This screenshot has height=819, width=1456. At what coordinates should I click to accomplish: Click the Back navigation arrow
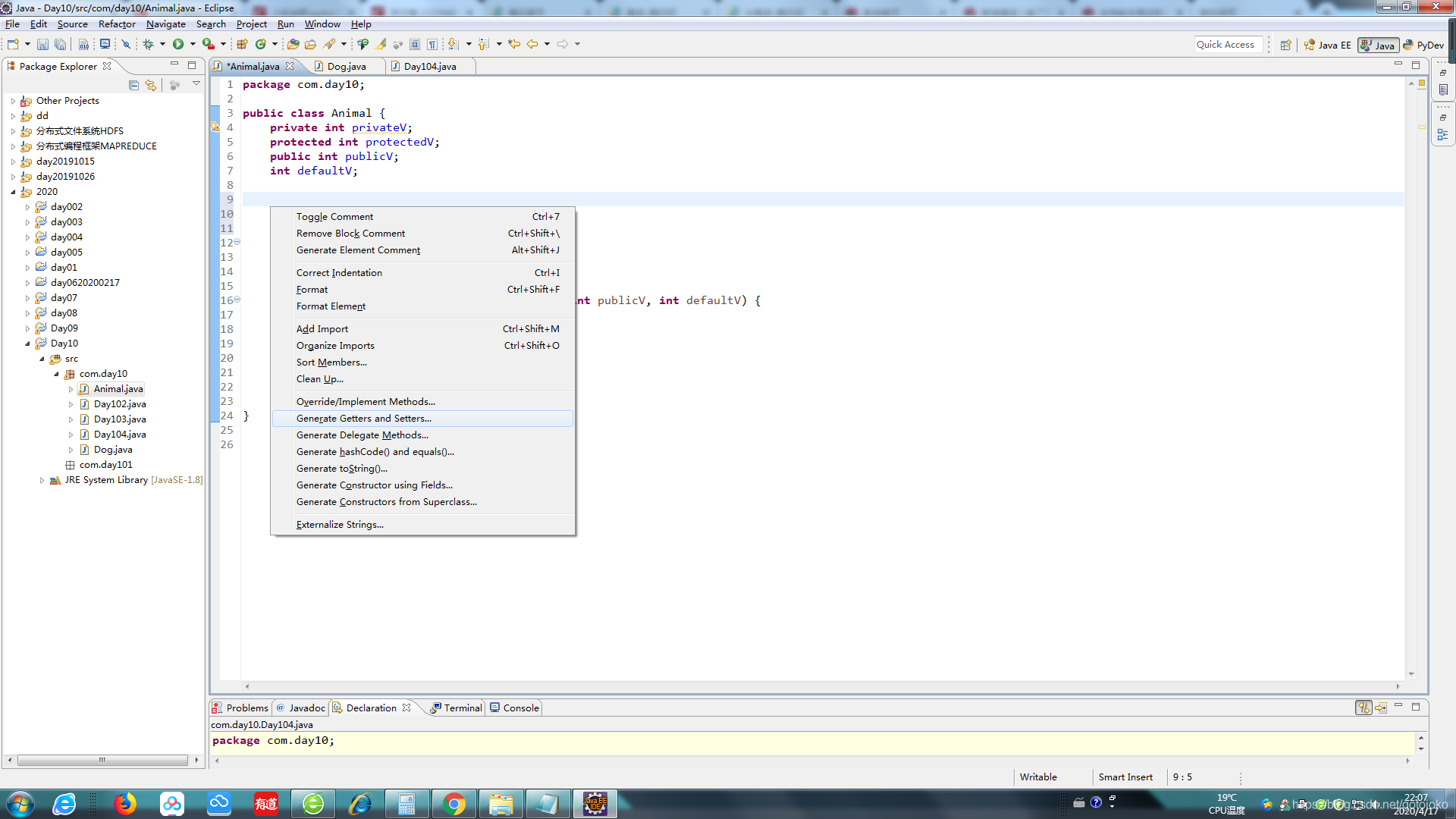(532, 44)
